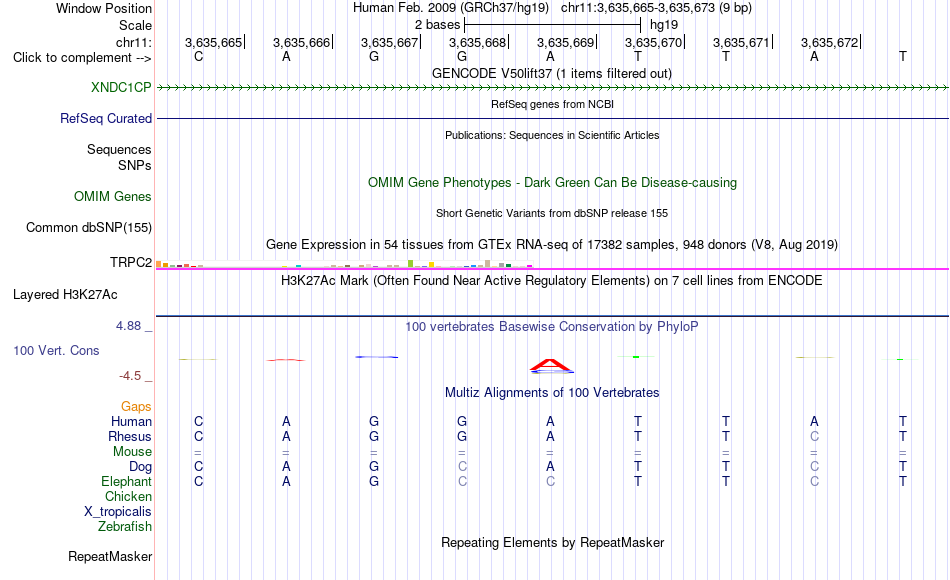This screenshot has height=580, width=950.
Task: Click the GENCODE V50lift37 track title
Action: coord(551,73)
